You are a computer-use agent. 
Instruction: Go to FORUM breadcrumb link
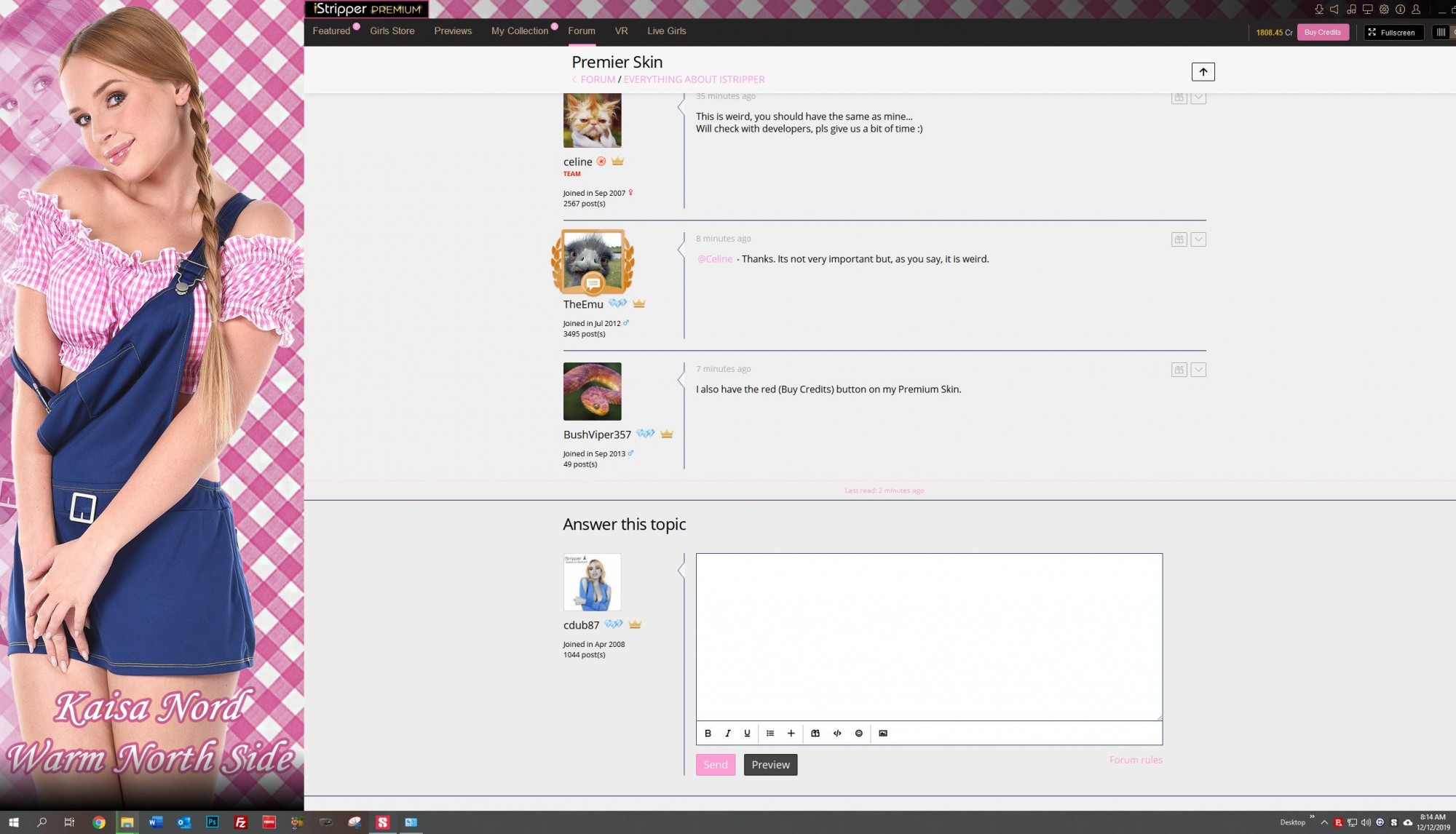click(x=598, y=79)
